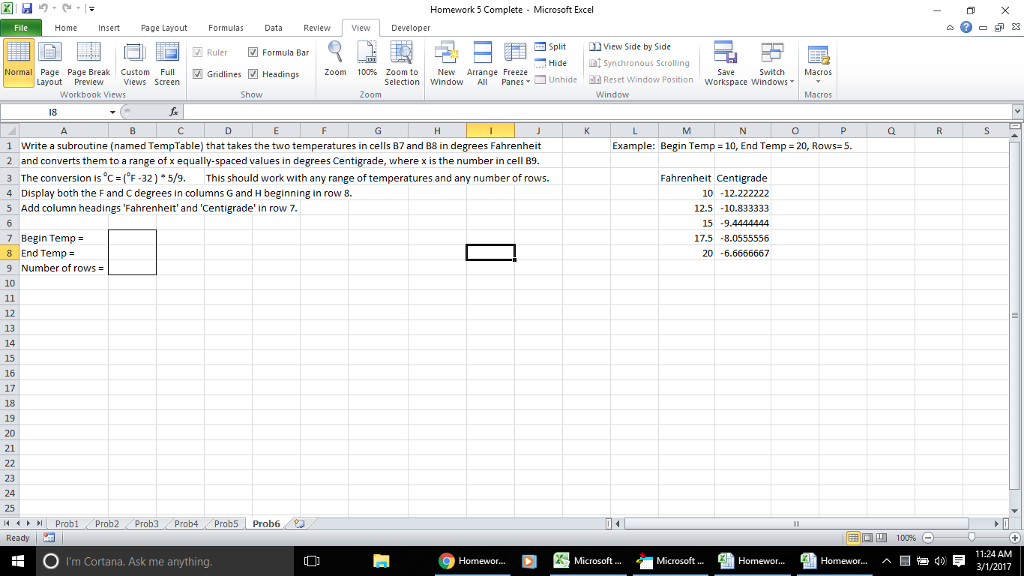Click the Arrange All icon

click(481, 62)
